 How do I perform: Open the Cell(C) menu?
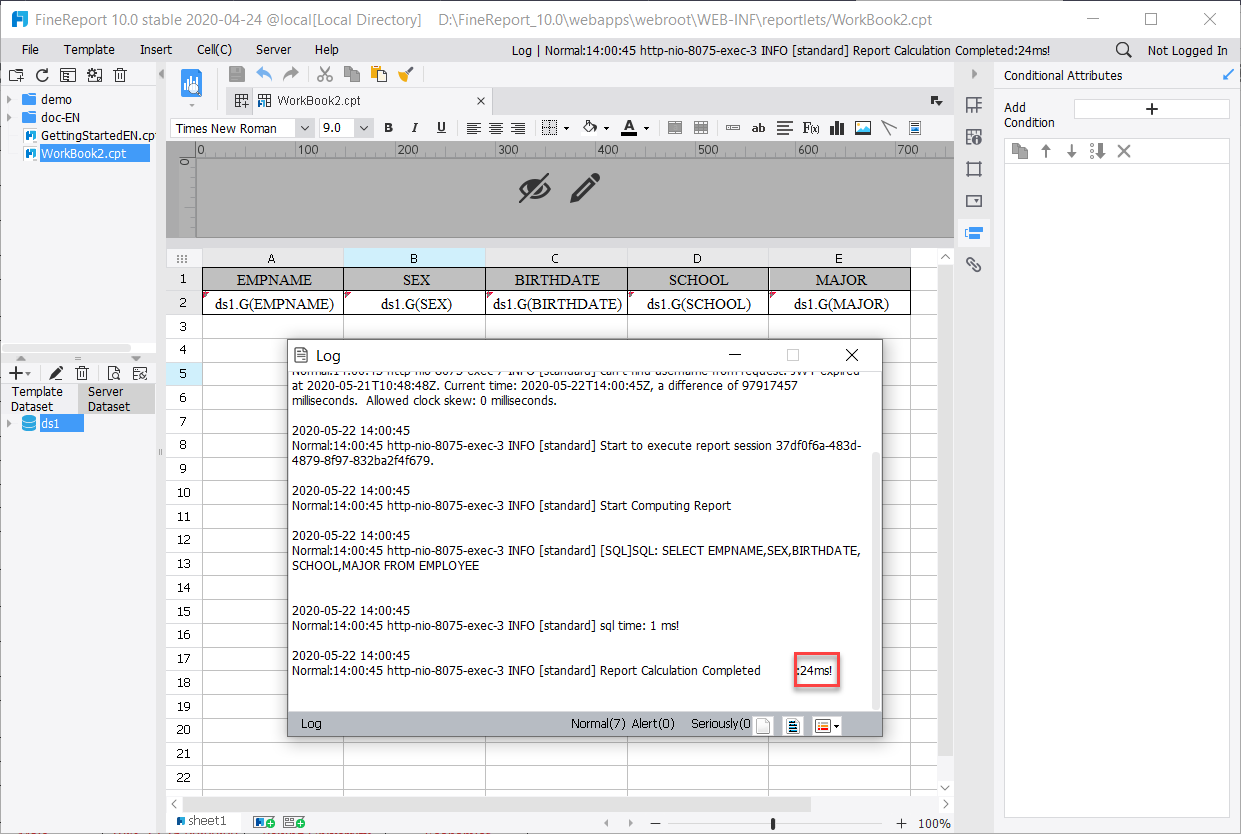click(214, 50)
